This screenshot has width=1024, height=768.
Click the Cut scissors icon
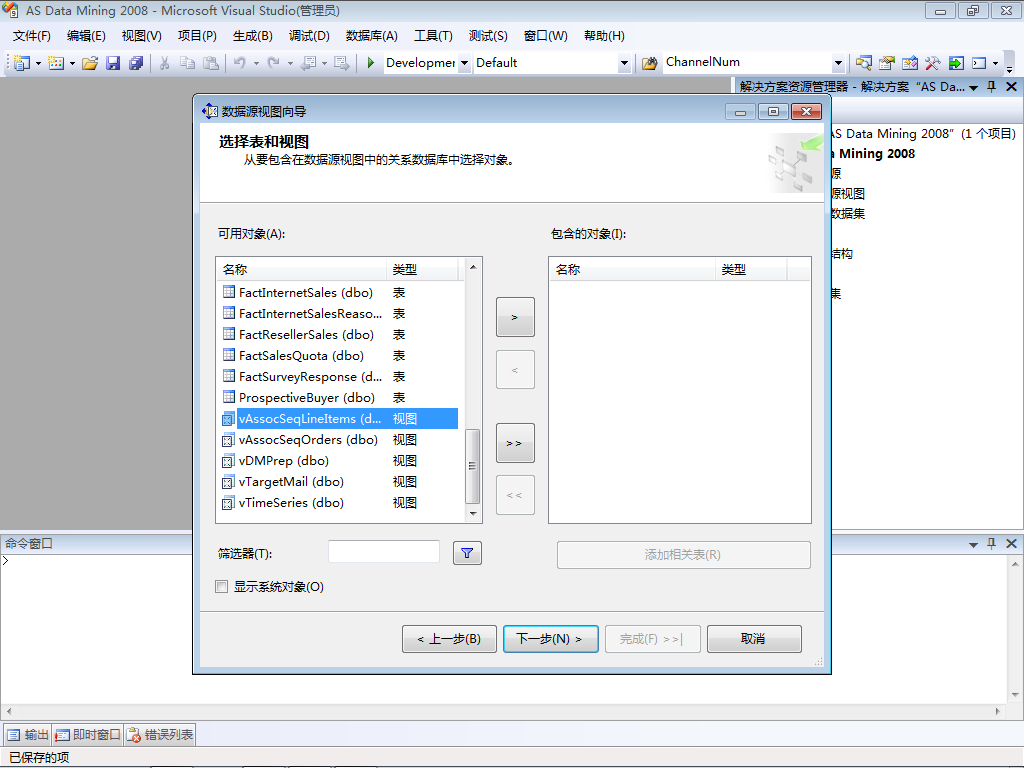point(165,63)
